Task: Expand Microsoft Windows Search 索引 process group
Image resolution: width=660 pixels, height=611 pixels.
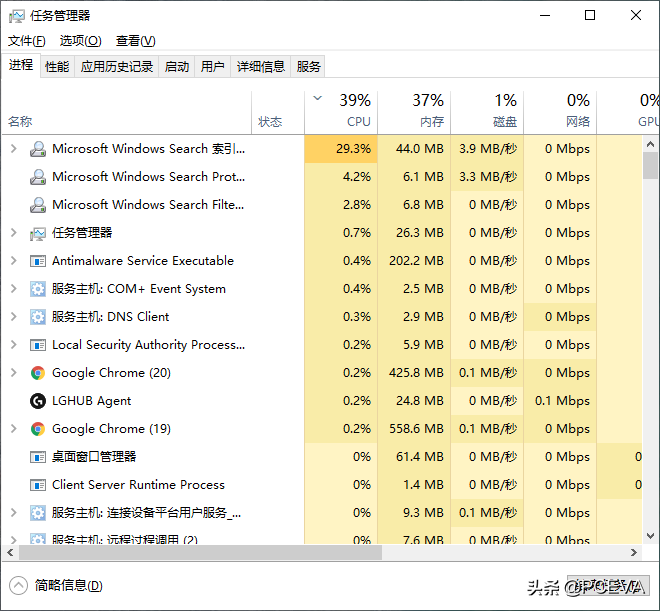Action: [x=13, y=149]
